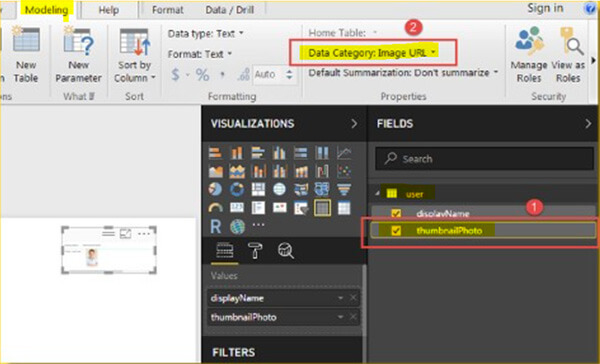Collapse the Fields pane

588,124
